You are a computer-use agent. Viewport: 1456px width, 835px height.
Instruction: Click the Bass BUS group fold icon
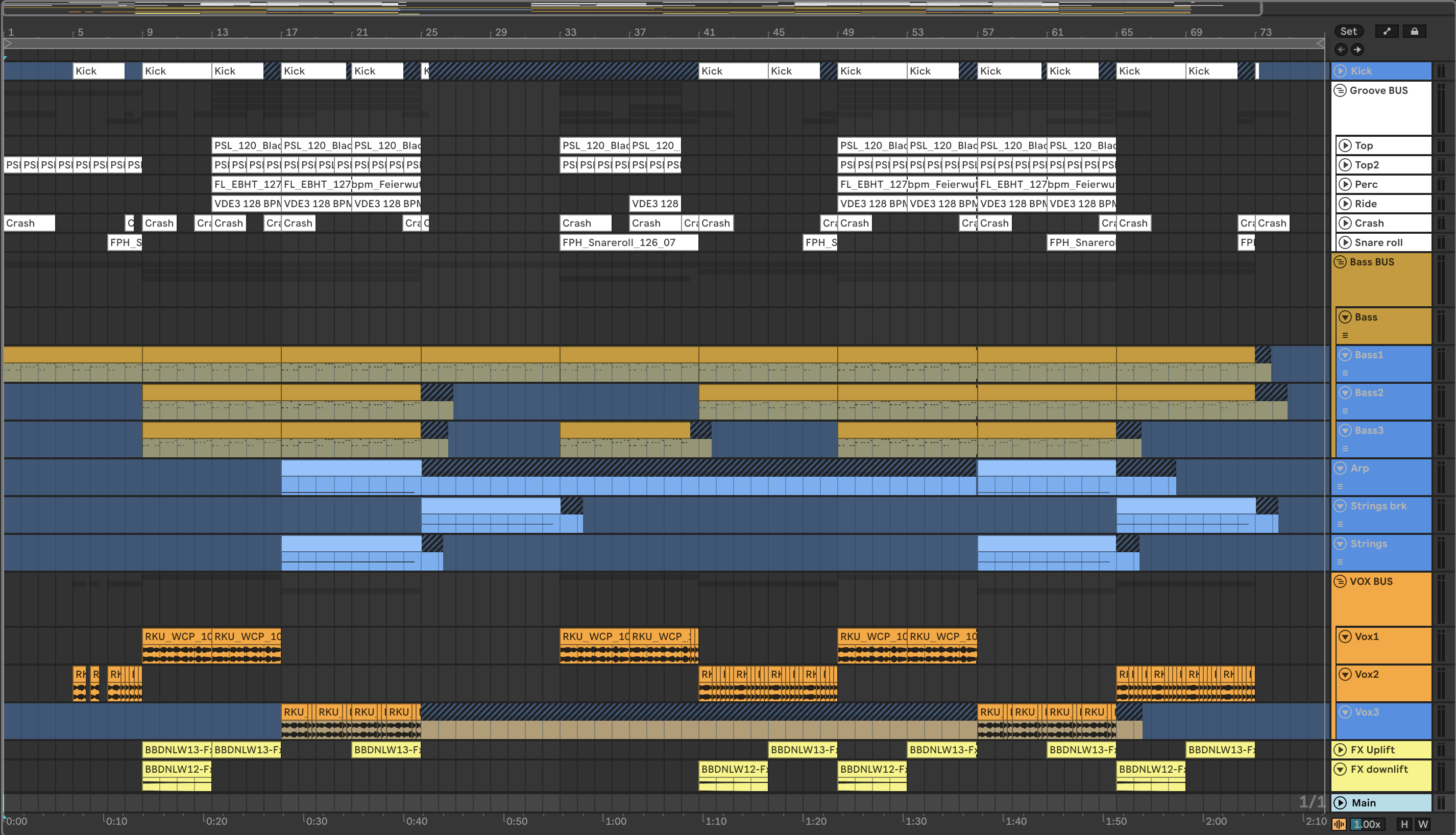point(1340,262)
